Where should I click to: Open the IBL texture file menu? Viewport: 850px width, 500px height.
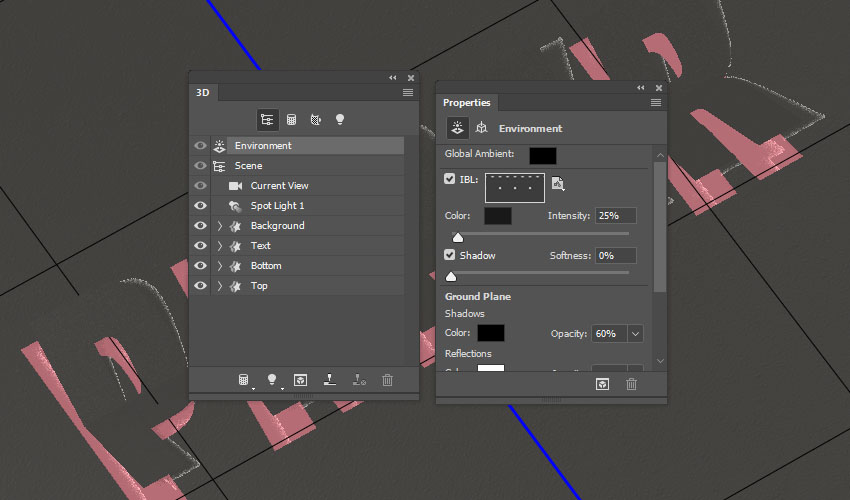click(558, 184)
